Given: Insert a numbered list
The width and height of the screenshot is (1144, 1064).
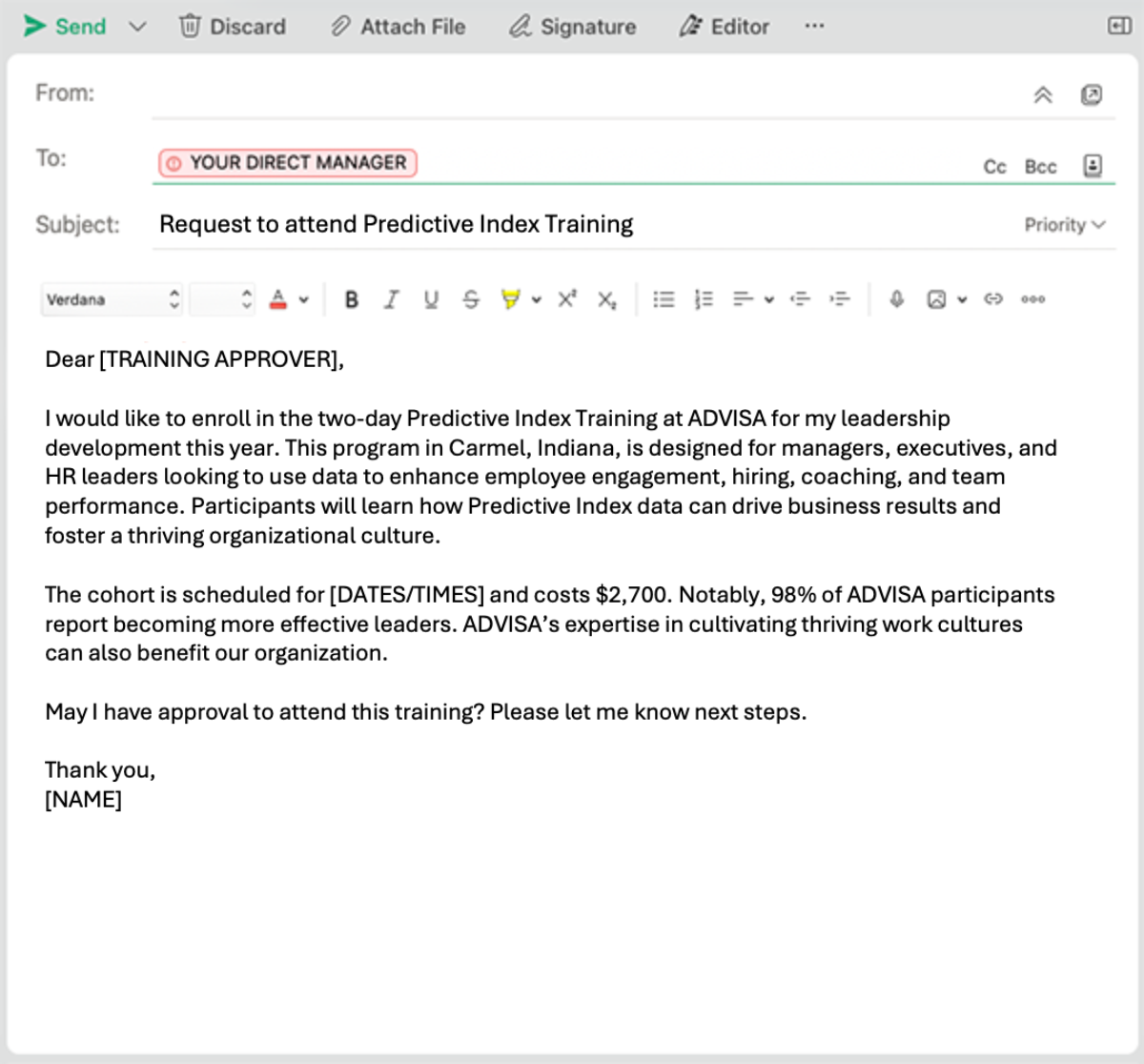Looking at the screenshot, I should tap(703, 299).
